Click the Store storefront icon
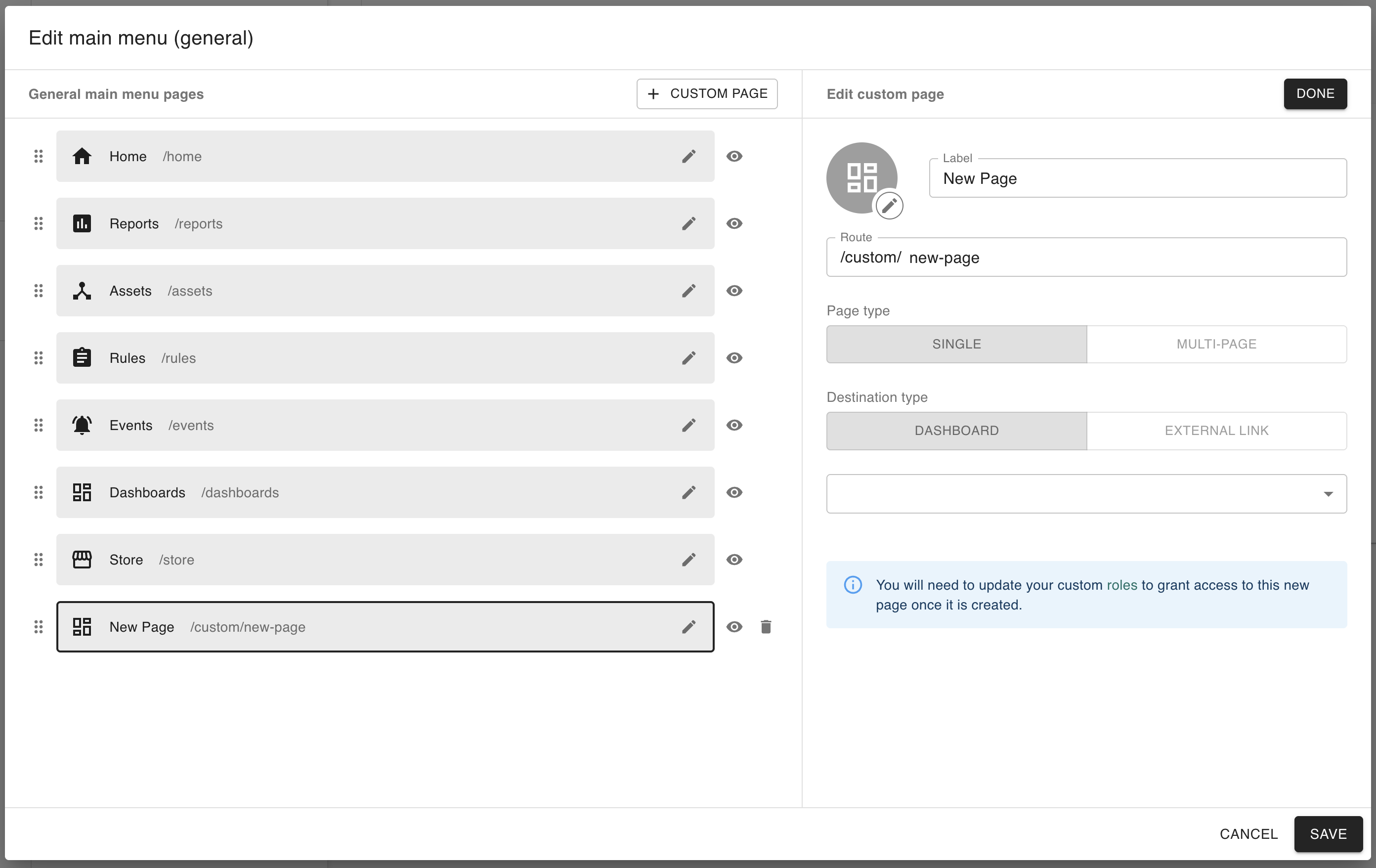The width and height of the screenshot is (1376, 868). click(82, 560)
